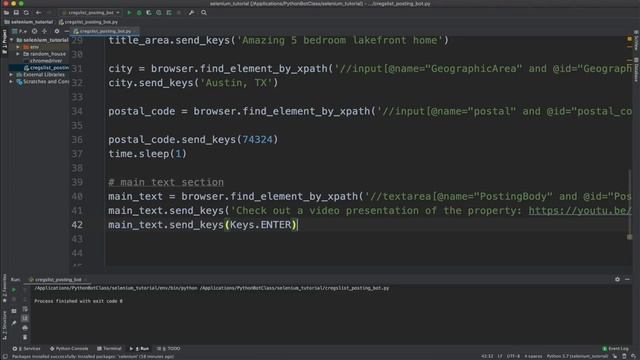Toggle tool window bars icon at bottom-left corner
The width and height of the screenshot is (640, 360).
tap(5, 356)
